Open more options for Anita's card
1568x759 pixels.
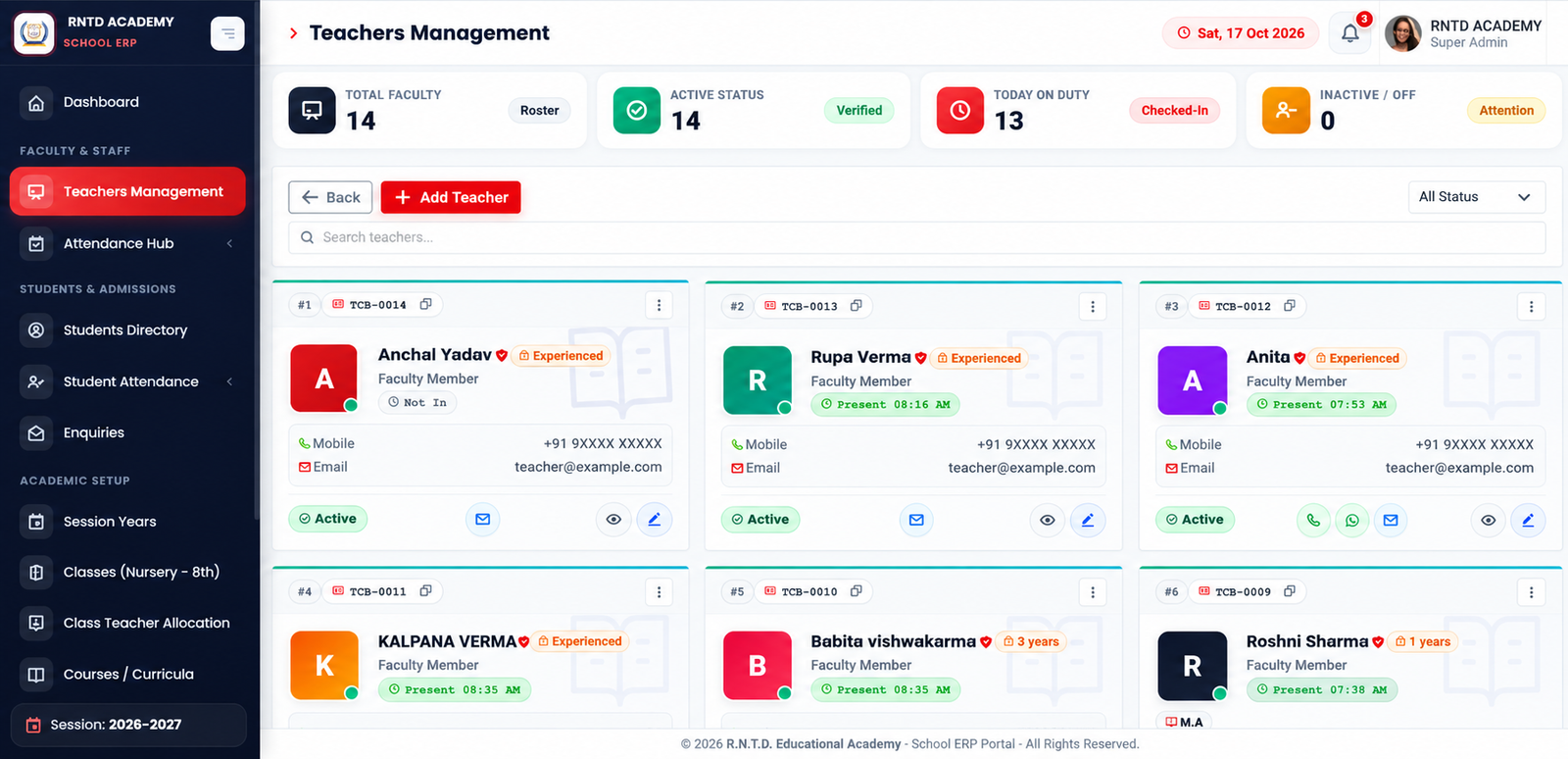pyautogui.click(x=1532, y=307)
